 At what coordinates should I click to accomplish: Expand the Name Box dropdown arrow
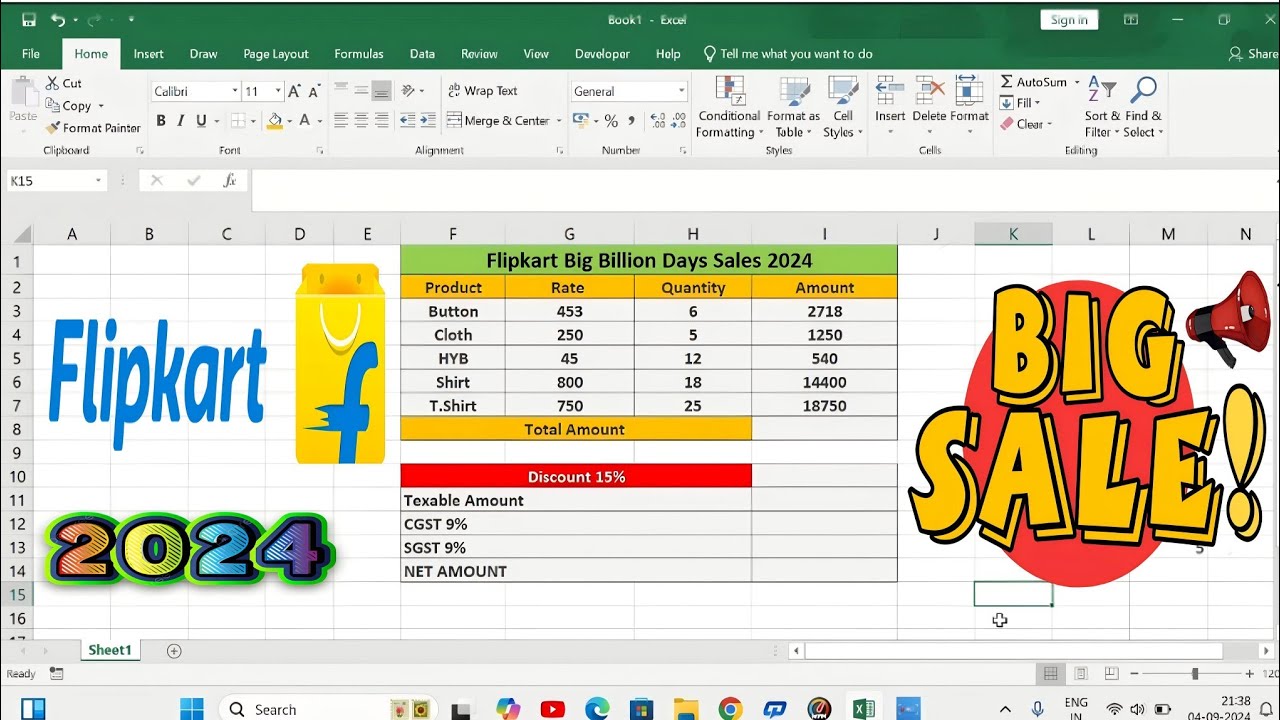(98, 181)
